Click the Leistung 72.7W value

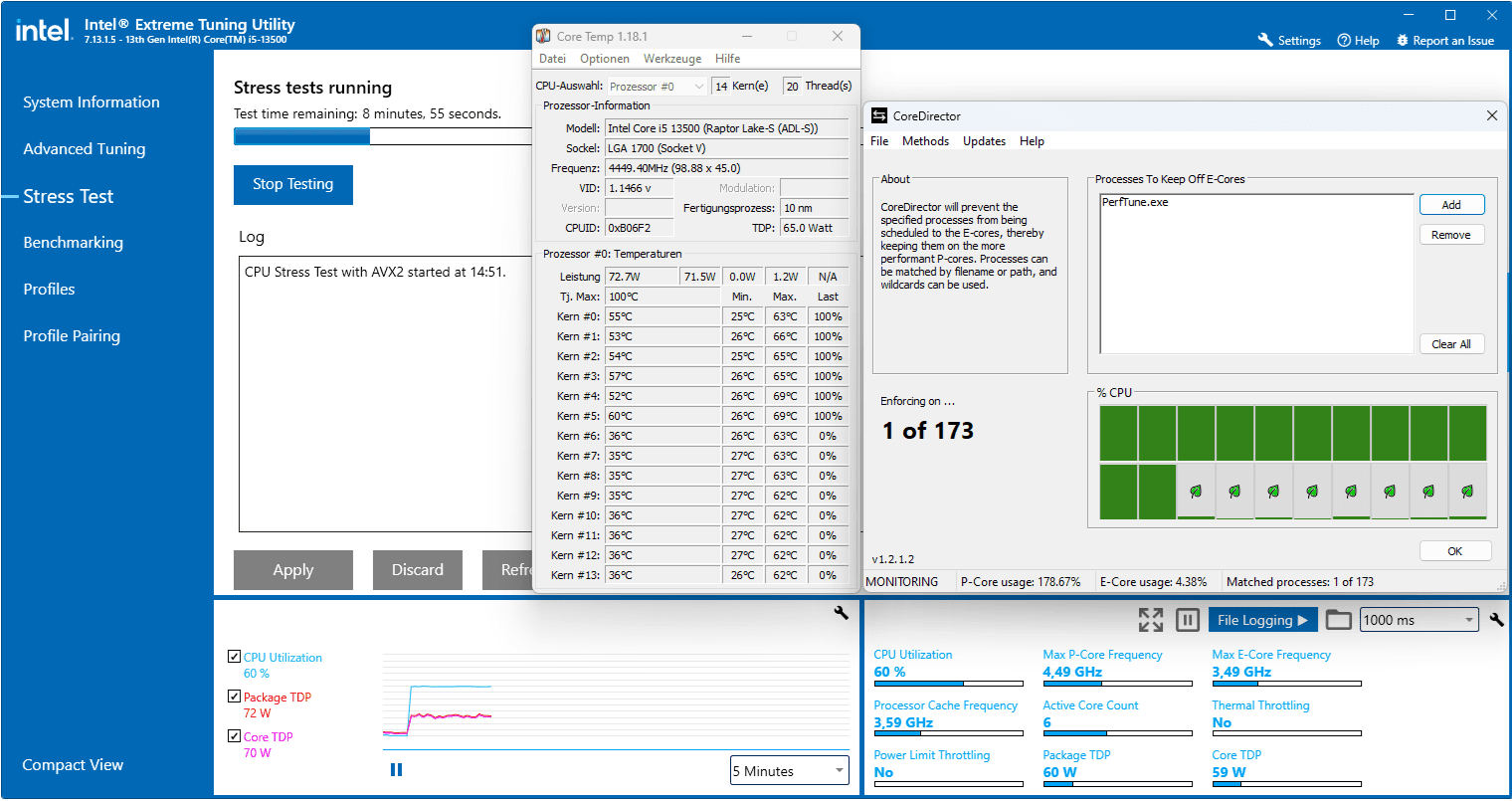(642, 277)
